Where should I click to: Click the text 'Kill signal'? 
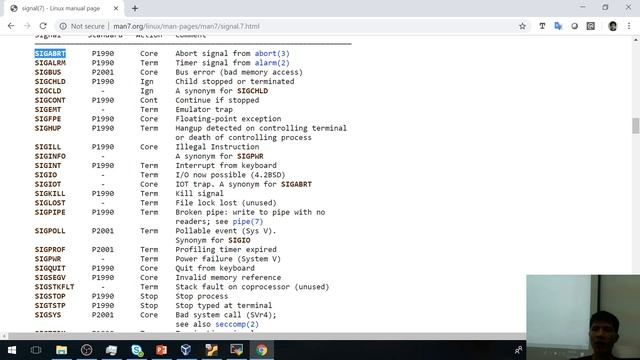click(x=199, y=193)
